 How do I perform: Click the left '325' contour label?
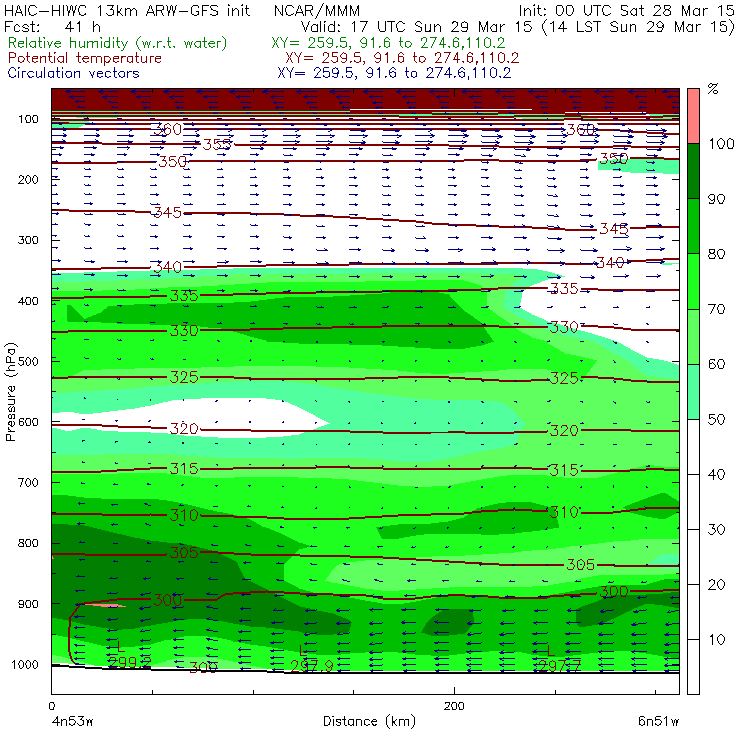184,377
